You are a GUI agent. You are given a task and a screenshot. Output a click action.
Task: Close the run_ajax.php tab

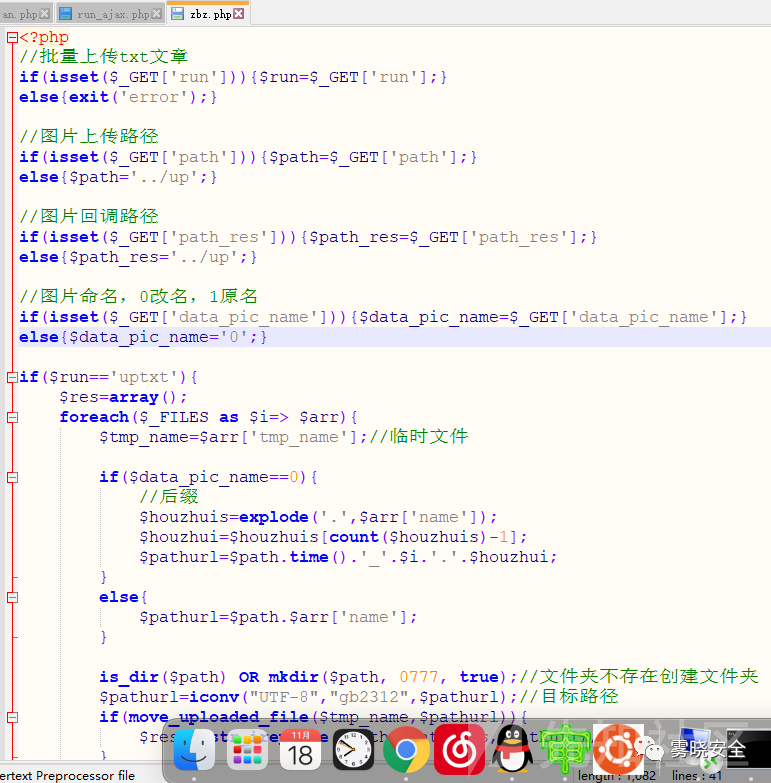(x=157, y=14)
